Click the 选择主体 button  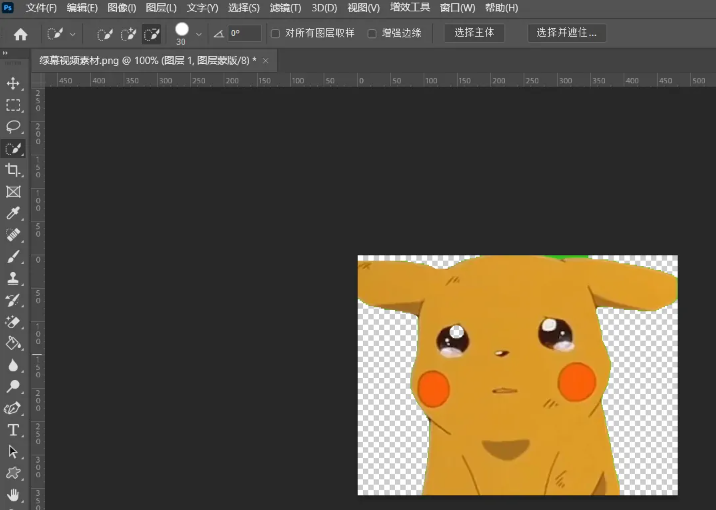point(474,33)
